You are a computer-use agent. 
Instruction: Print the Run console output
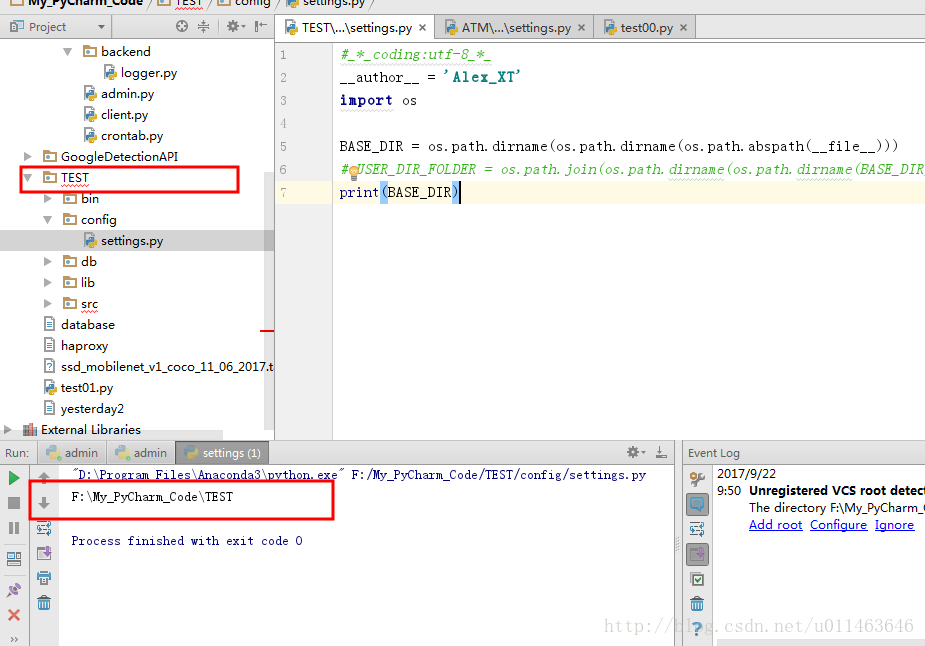pos(44,578)
